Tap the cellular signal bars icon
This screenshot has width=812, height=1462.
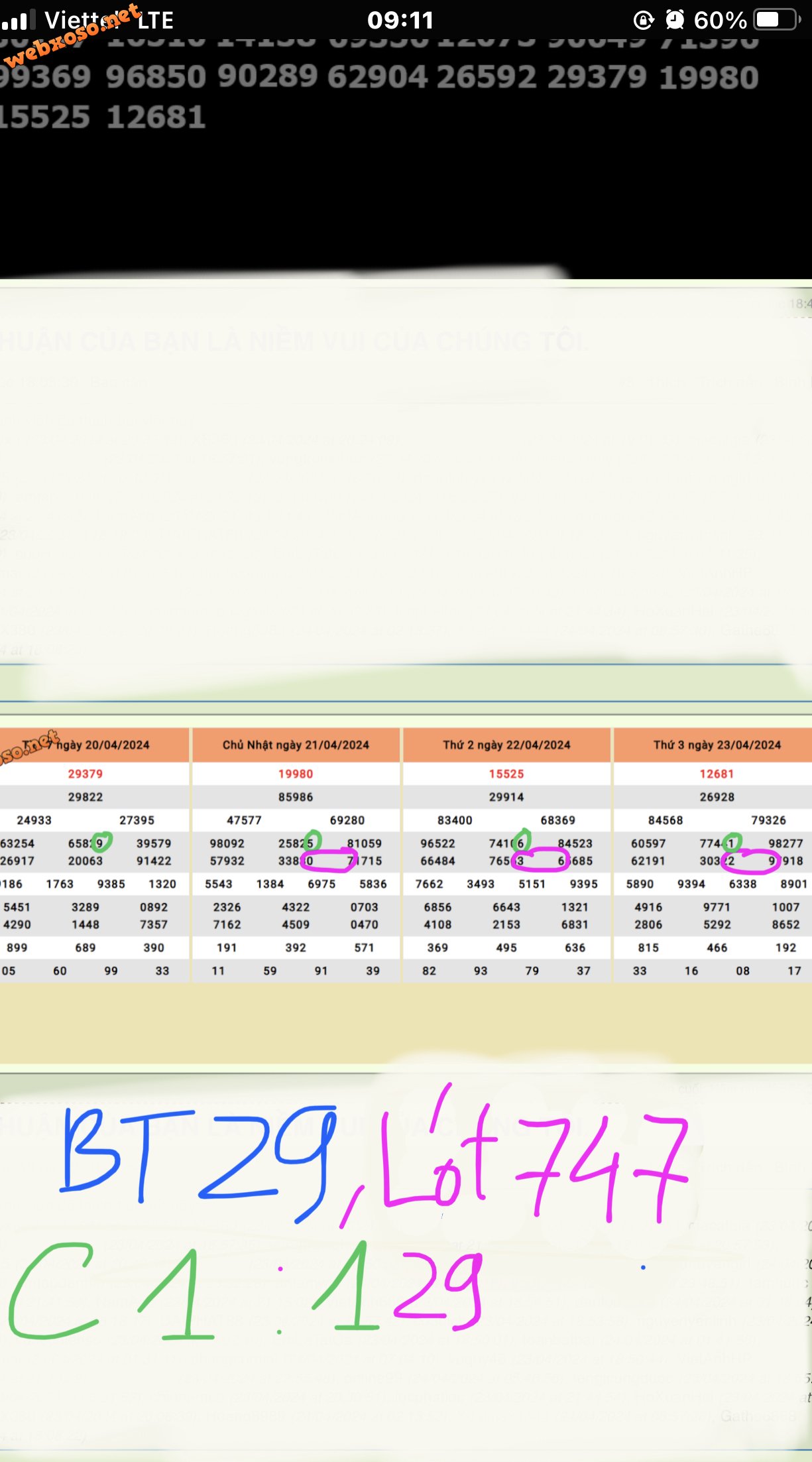(x=15, y=21)
